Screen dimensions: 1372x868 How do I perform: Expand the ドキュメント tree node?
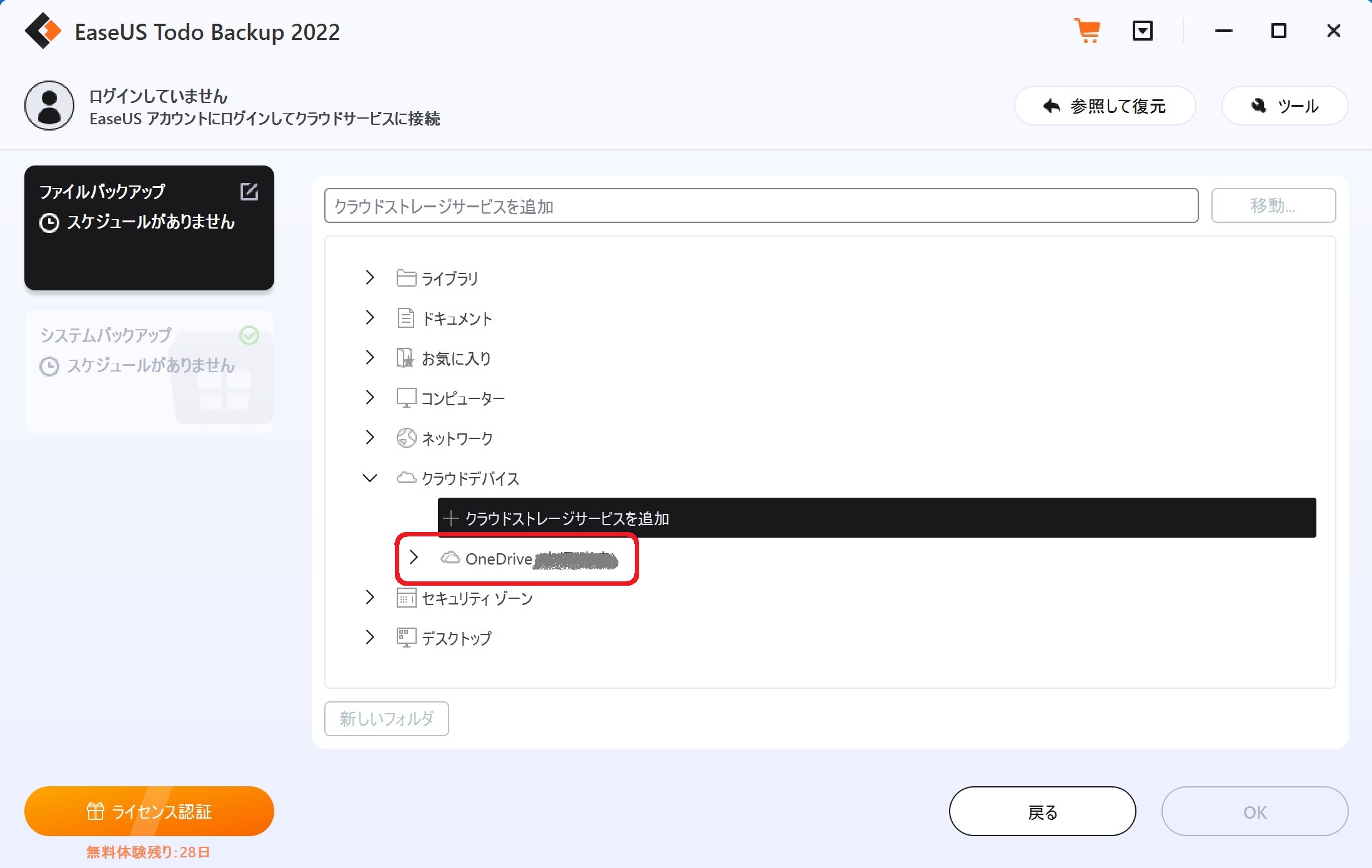coord(370,317)
